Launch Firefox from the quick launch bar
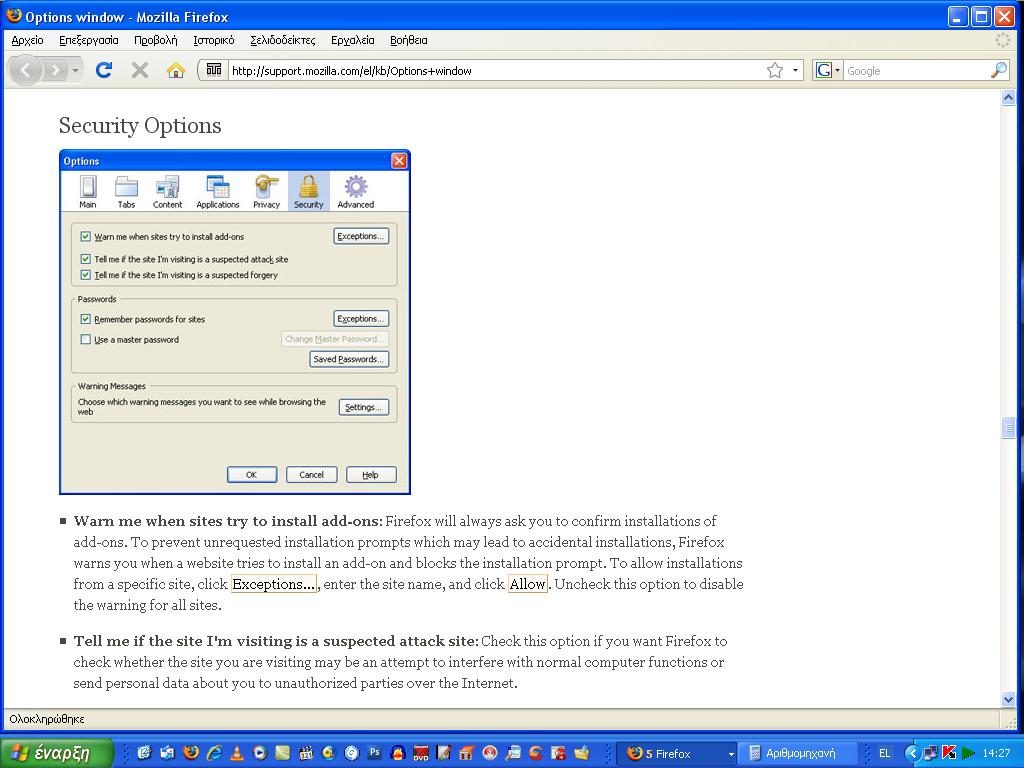The image size is (1024, 768). [x=191, y=753]
